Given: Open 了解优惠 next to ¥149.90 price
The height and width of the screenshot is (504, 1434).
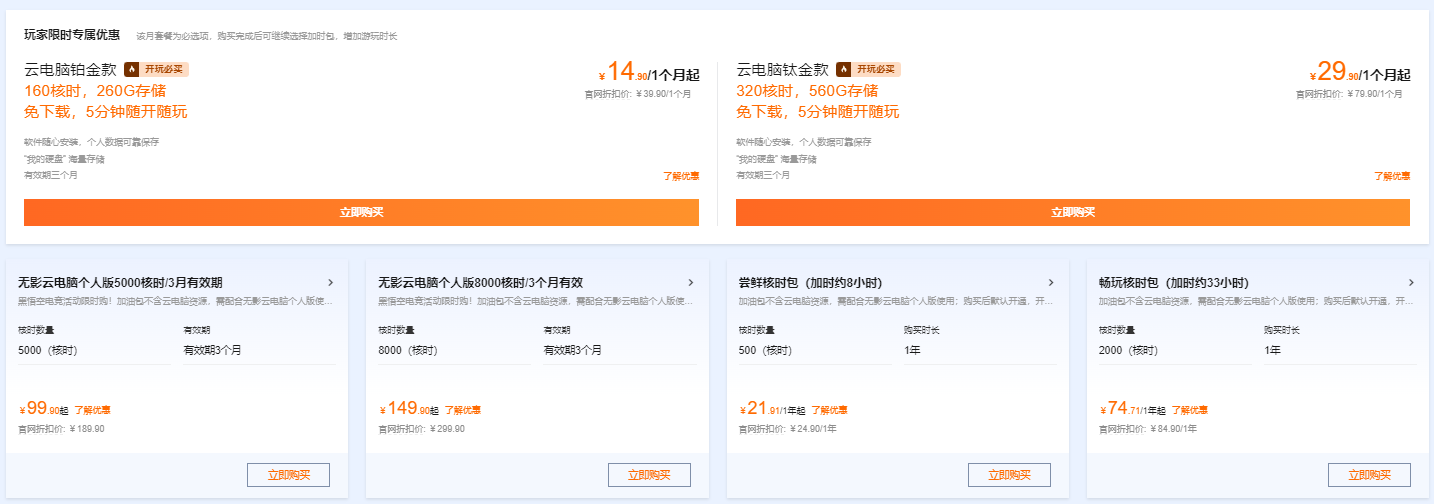Looking at the screenshot, I should (x=463, y=410).
